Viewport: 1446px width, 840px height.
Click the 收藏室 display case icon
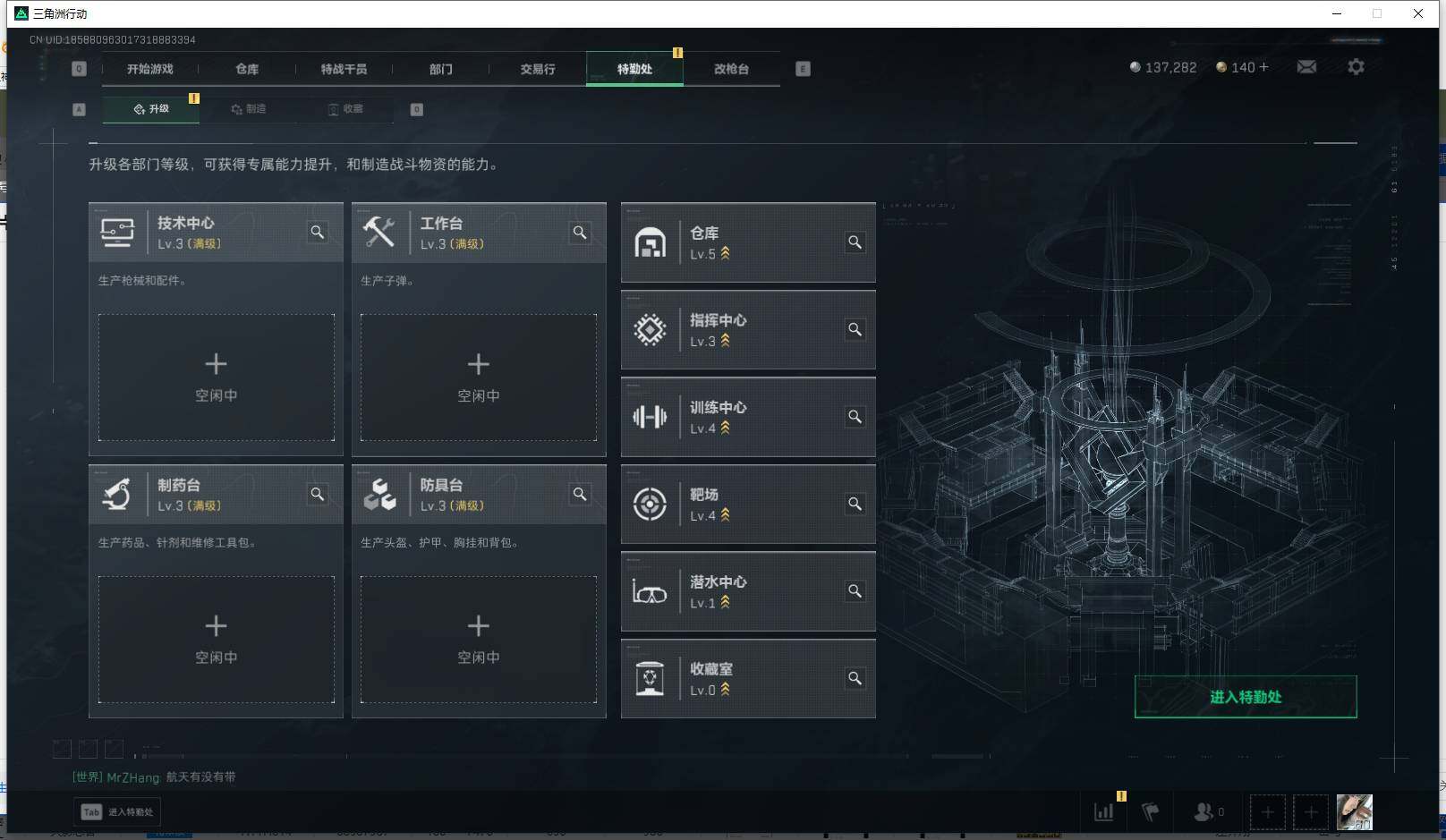tap(651, 678)
